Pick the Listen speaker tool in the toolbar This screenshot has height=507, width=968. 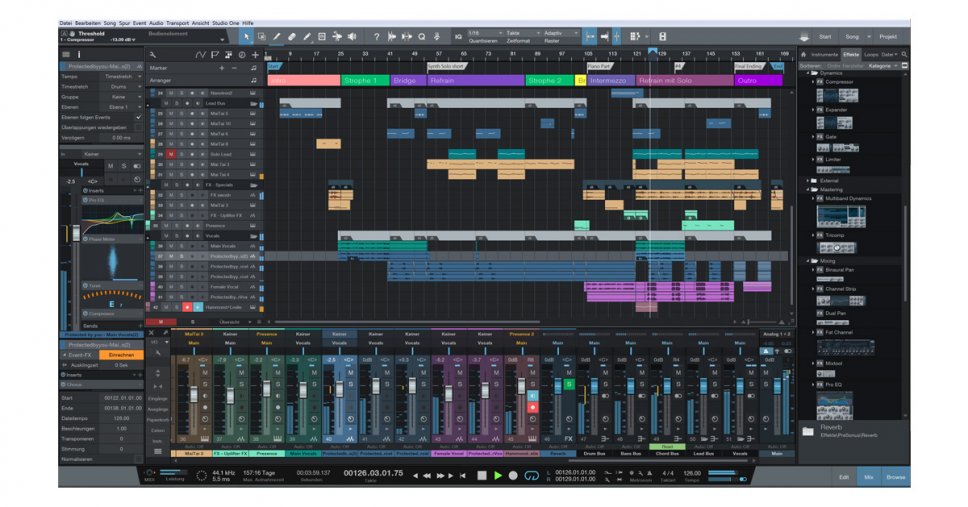pos(350,36)
